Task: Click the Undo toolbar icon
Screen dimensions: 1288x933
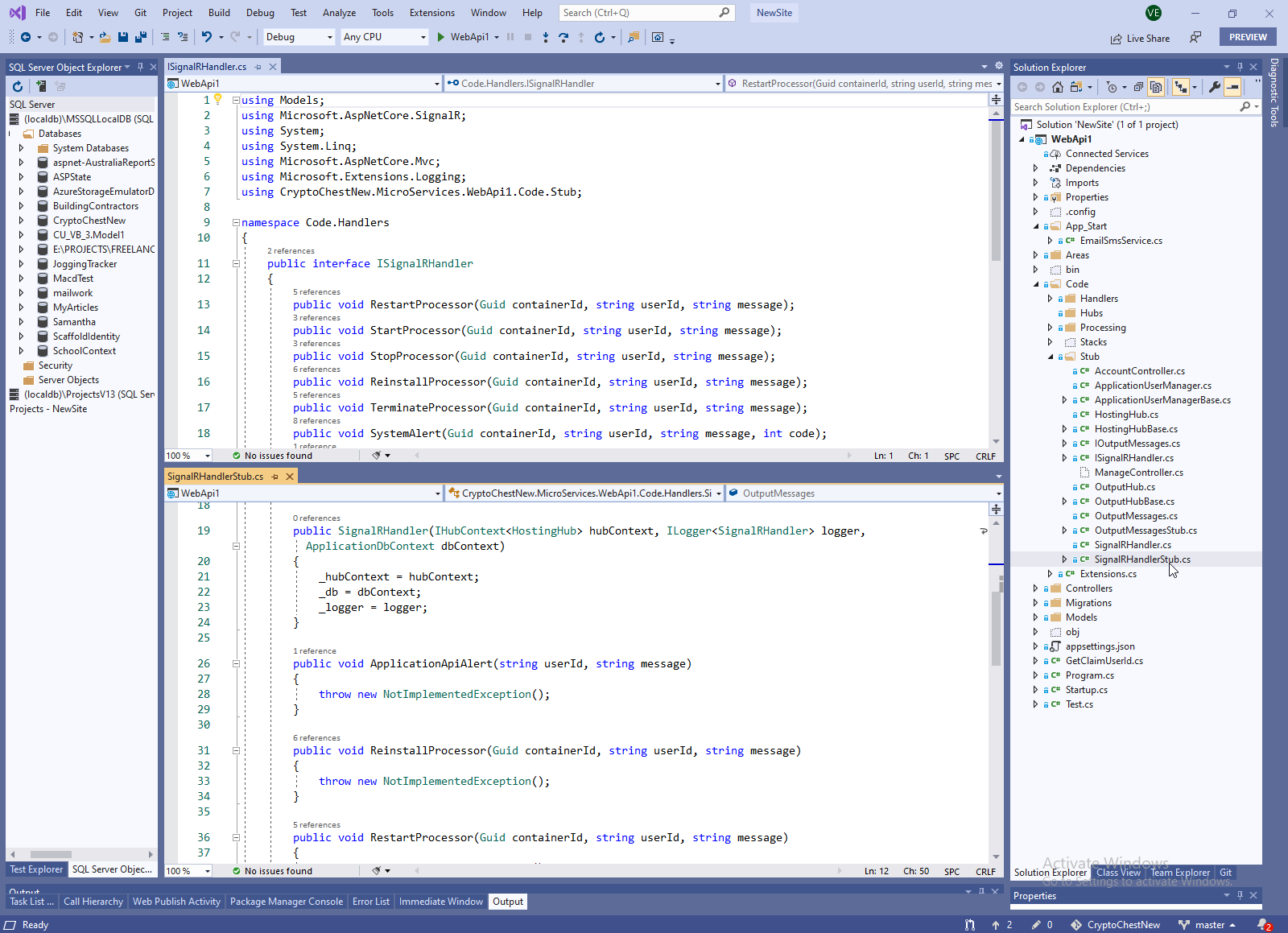Action: [207, 37]
